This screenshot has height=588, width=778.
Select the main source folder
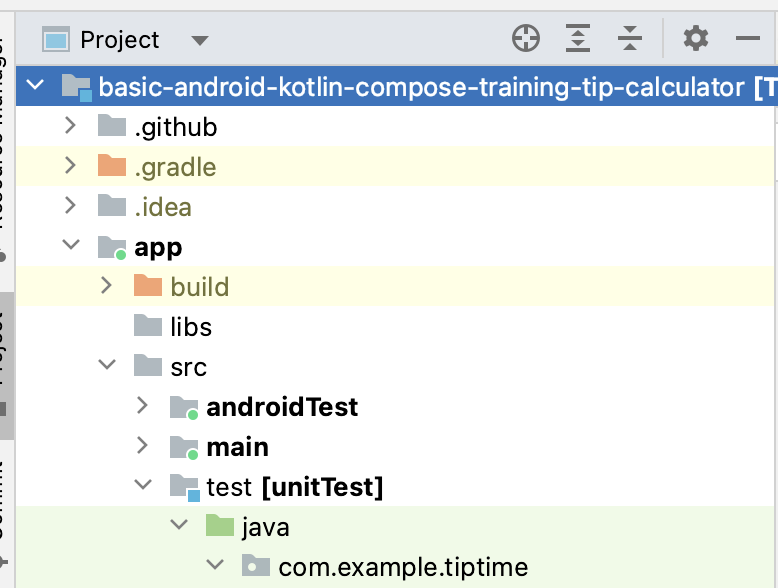(x=237, y=447)
